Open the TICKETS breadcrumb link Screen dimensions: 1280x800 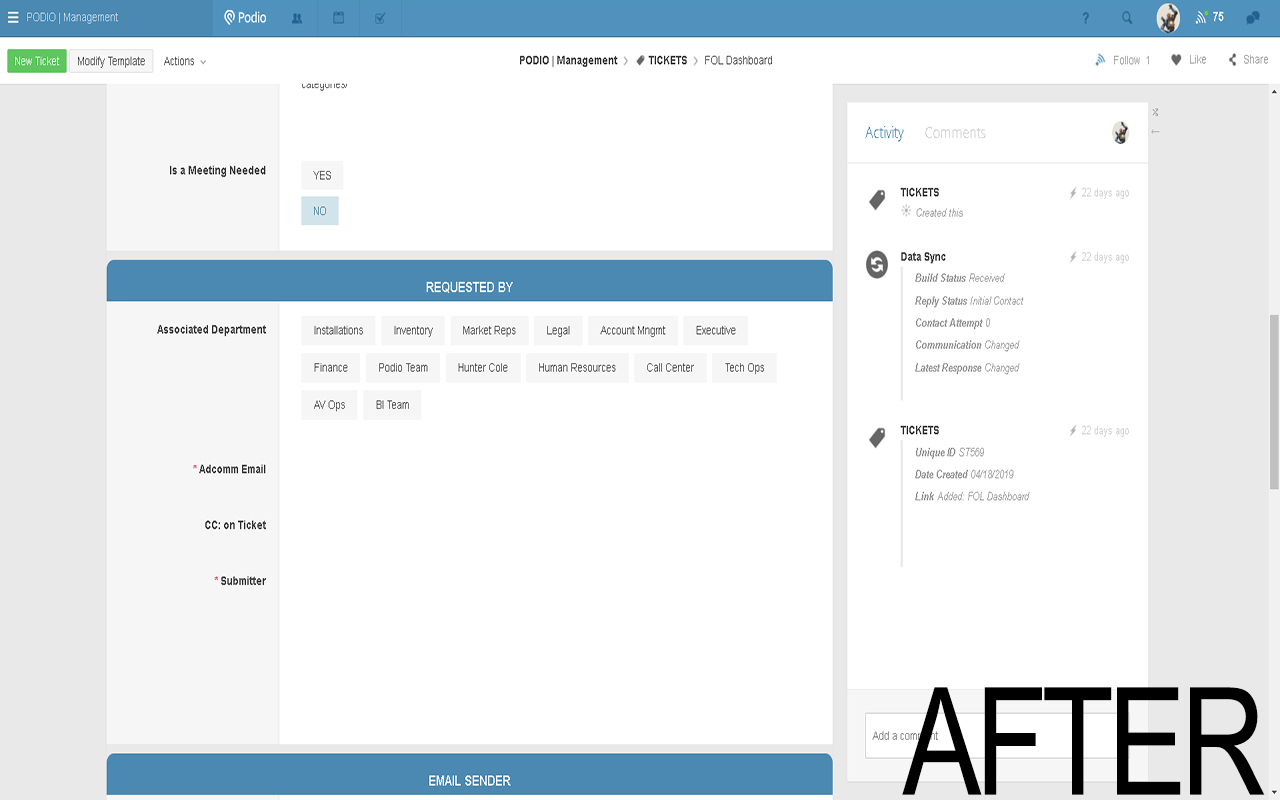[x=667, y=61]
